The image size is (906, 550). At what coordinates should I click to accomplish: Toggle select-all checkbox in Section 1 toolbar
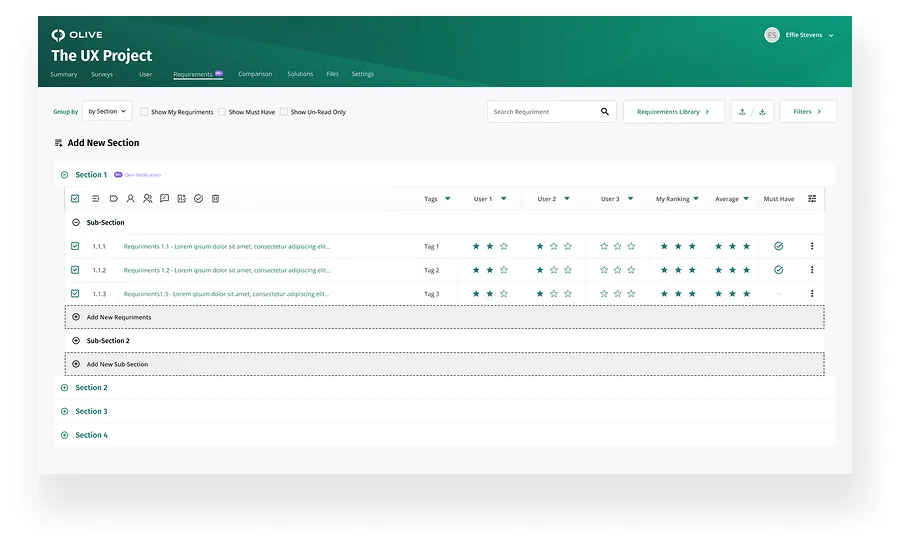75,199
